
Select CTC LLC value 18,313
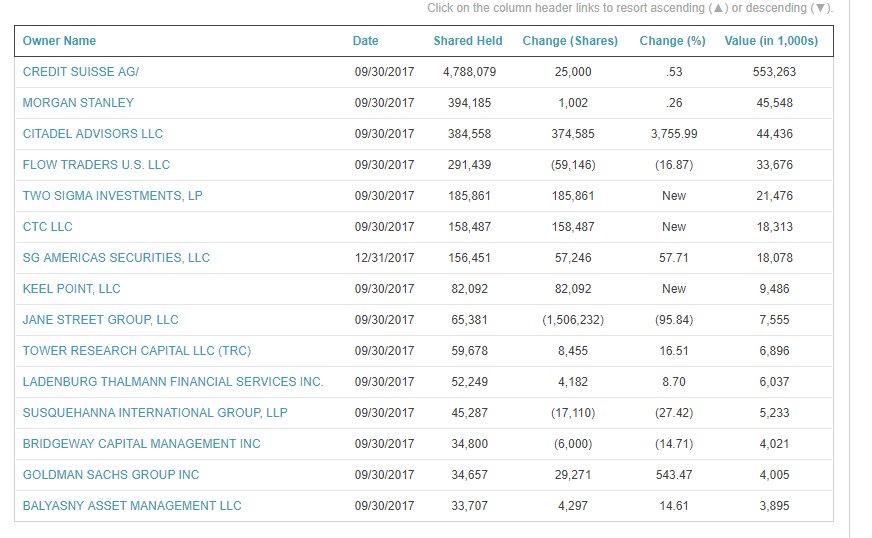[x=775, y=227]
